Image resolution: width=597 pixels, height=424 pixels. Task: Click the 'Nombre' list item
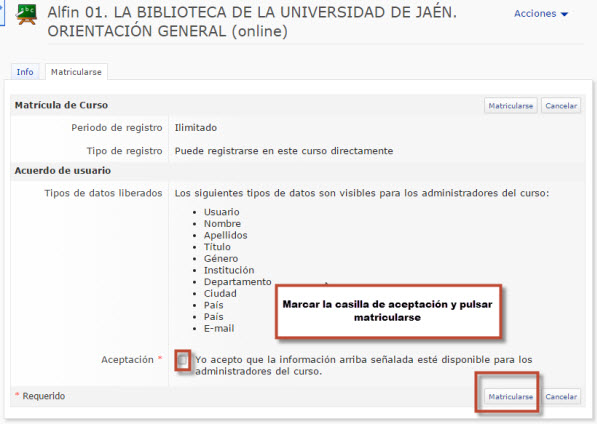point(222,224)
